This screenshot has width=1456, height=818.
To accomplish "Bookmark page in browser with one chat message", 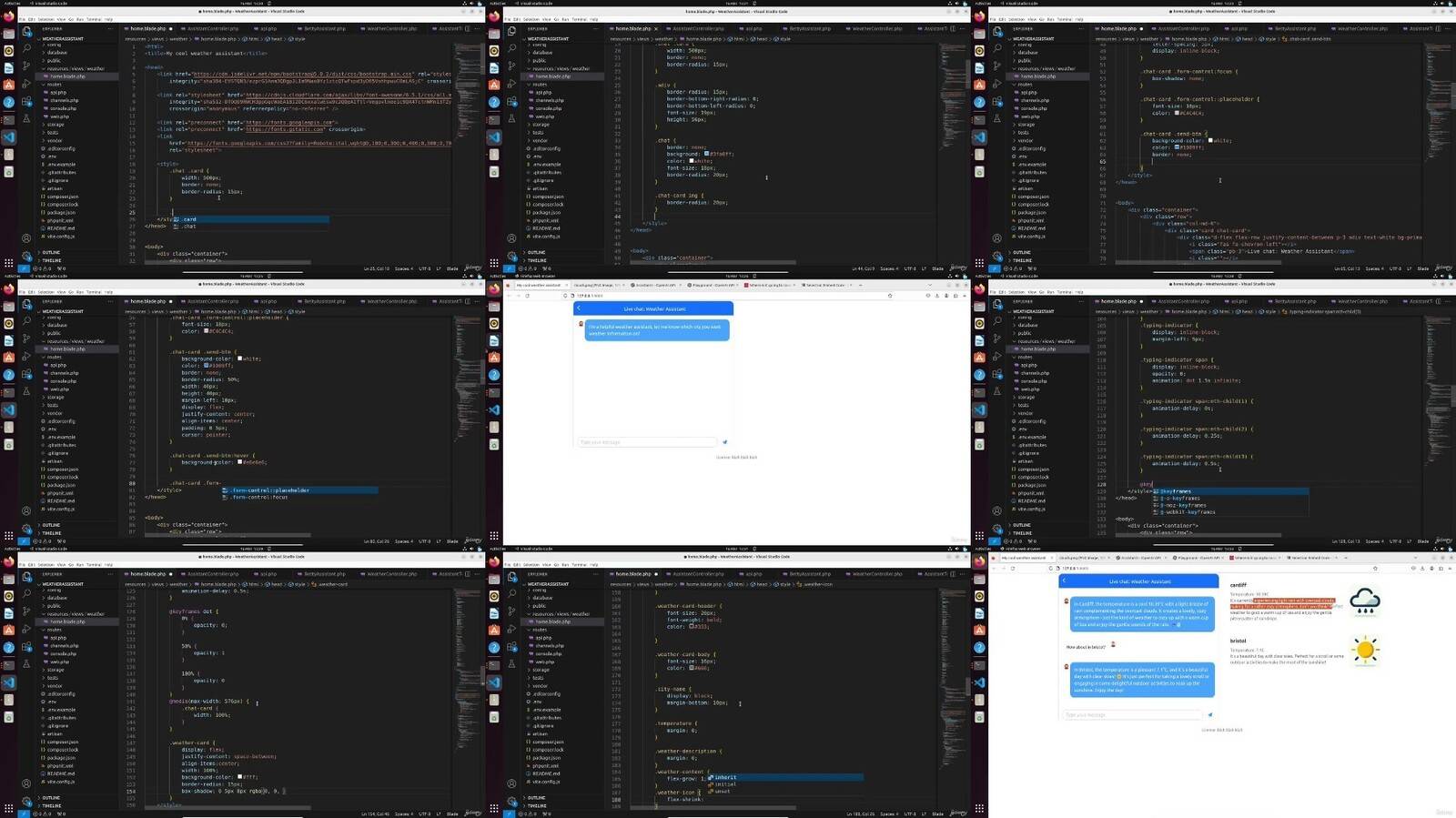I will pos(889,296).
